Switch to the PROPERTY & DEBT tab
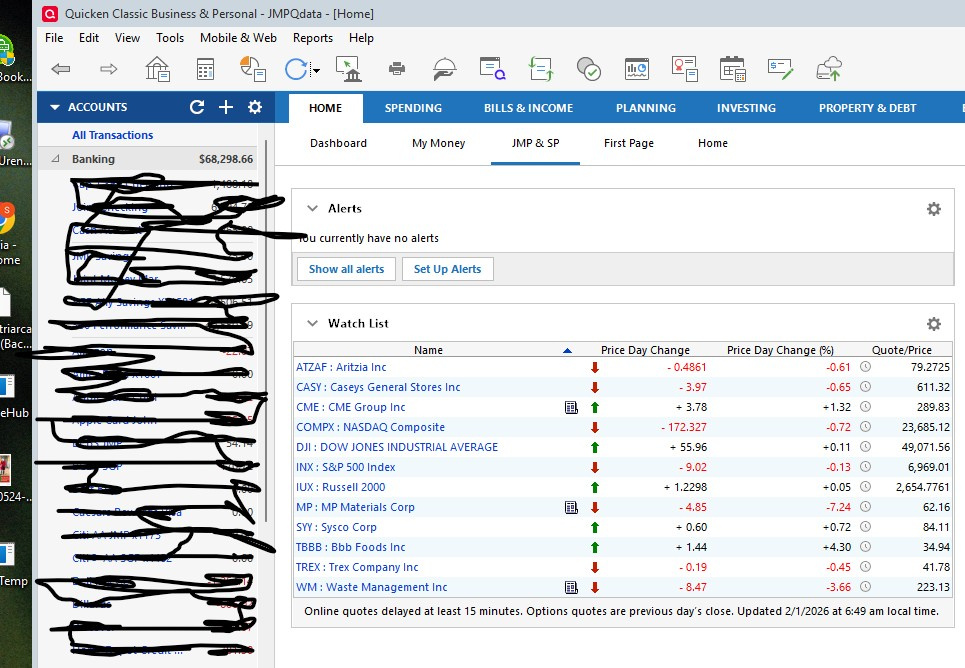 (x=867, y=108)
